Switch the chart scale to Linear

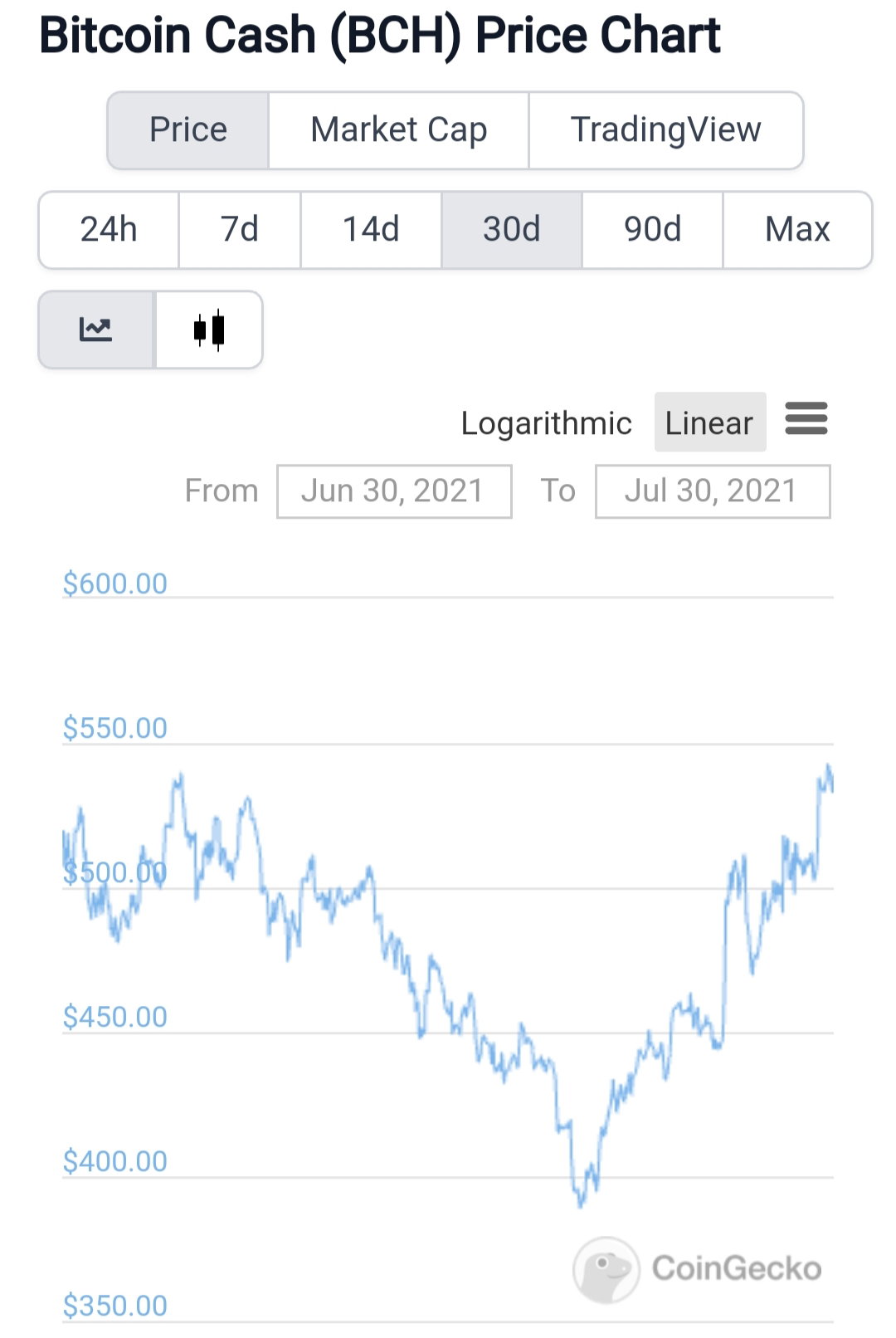coord(709,422)
